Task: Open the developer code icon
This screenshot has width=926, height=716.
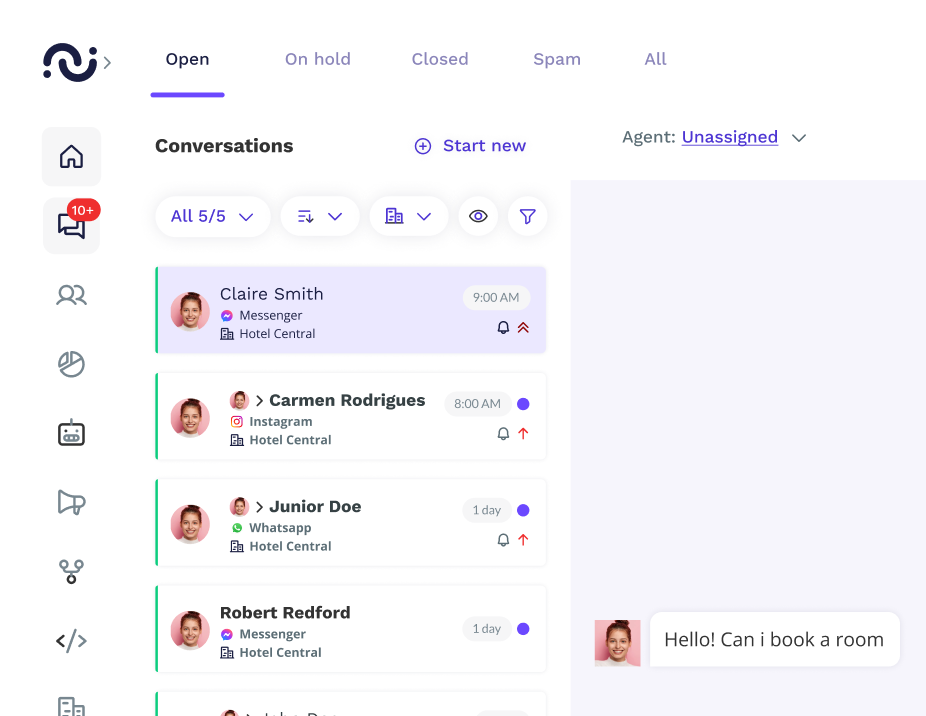Action: [71, 641]
